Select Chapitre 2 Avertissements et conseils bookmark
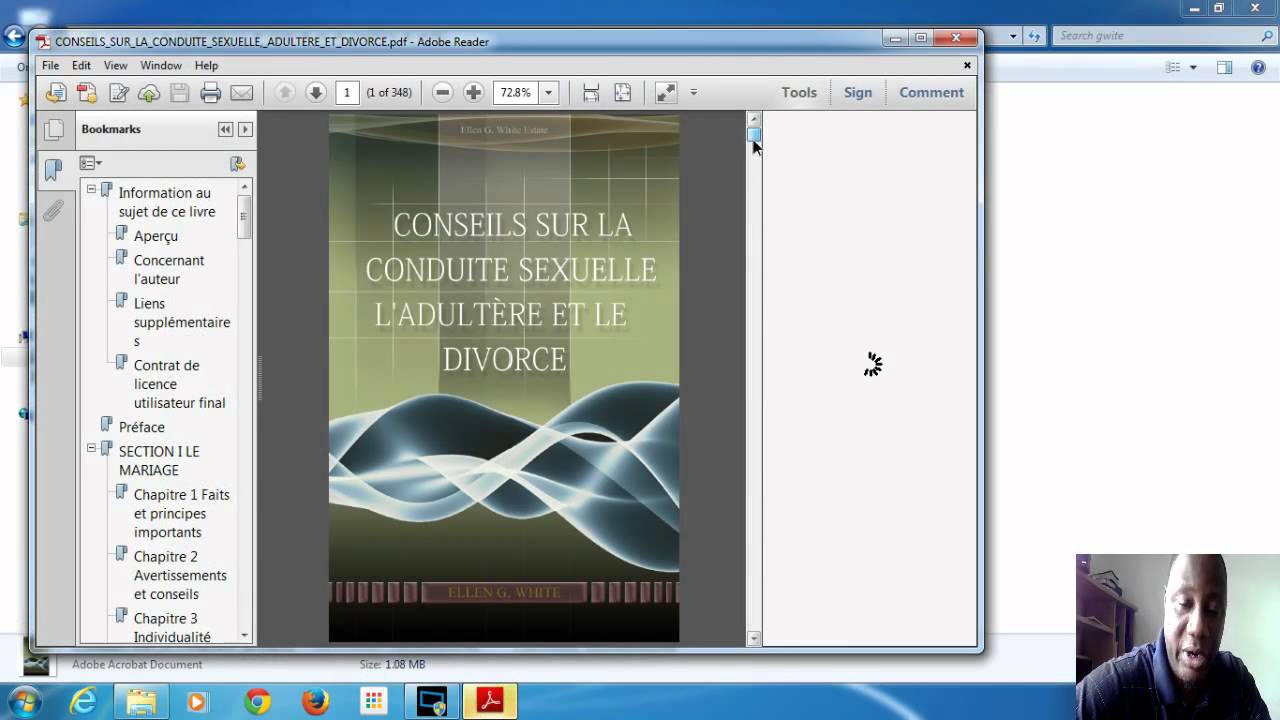1280x720 pixels. (x=180, y=575)
